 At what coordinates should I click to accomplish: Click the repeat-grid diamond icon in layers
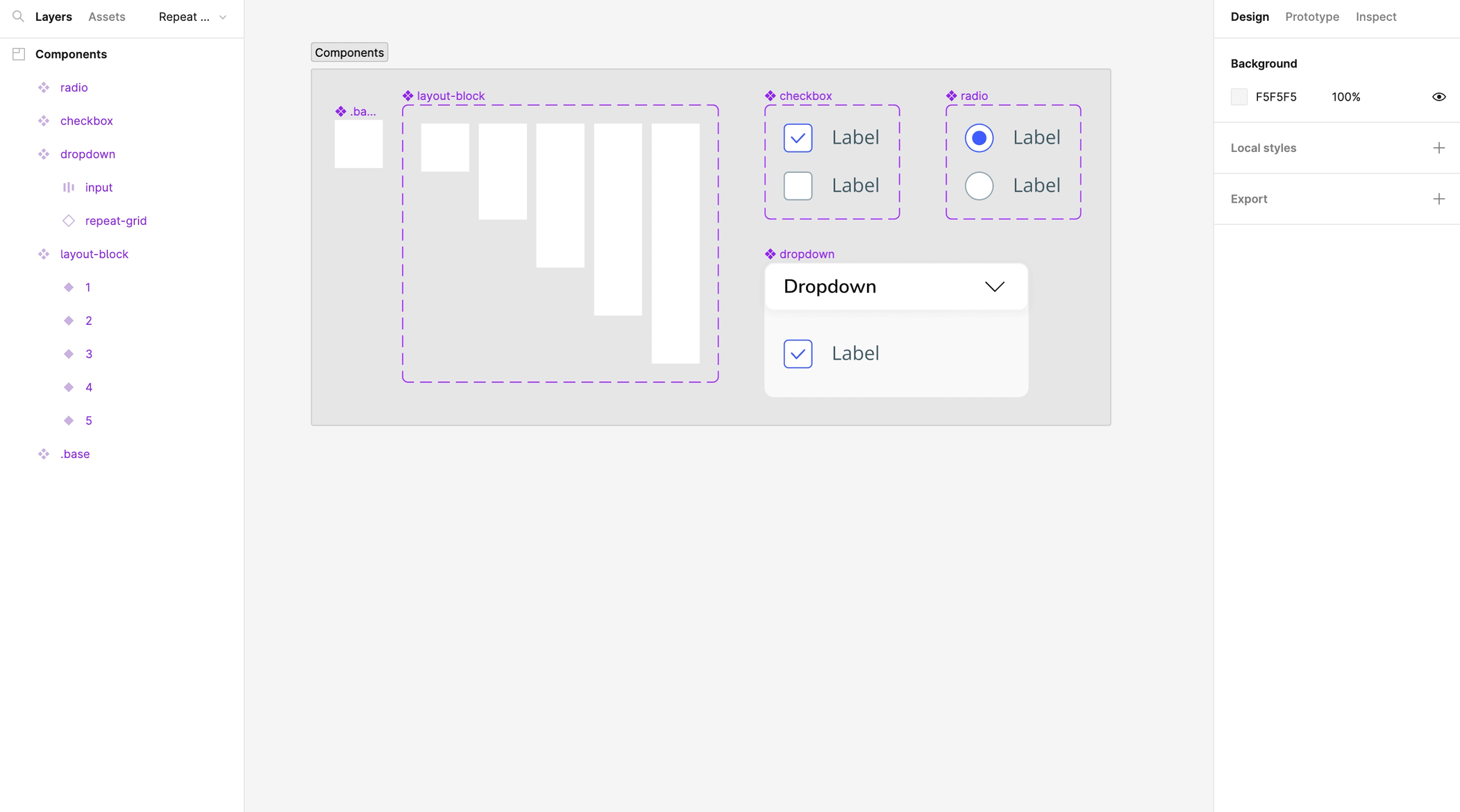(69, 221)
